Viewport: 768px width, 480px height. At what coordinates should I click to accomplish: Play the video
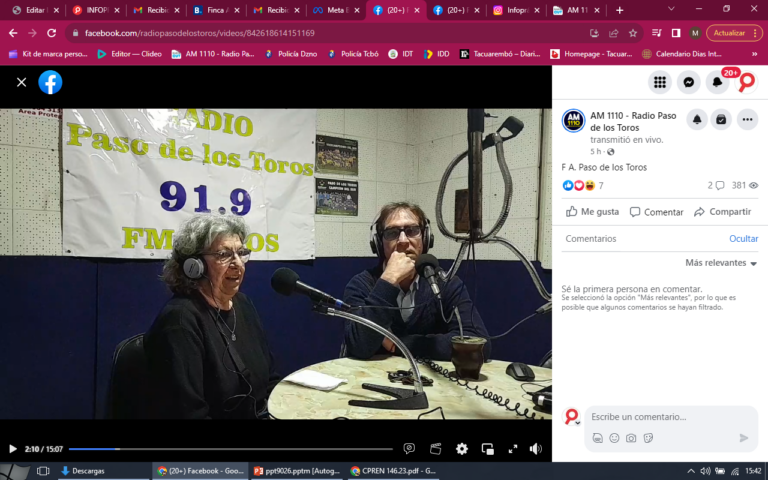click(x=13, y=449)
